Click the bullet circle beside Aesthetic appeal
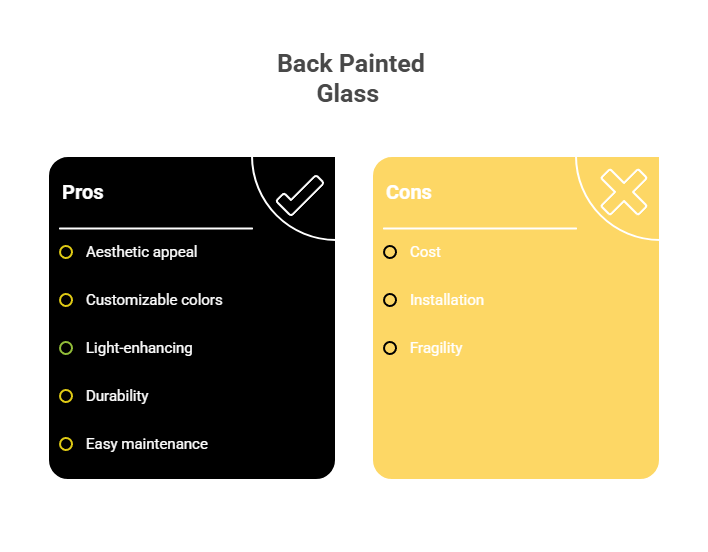708x552 pixels. pyautogui.click(x=66, y=252)
